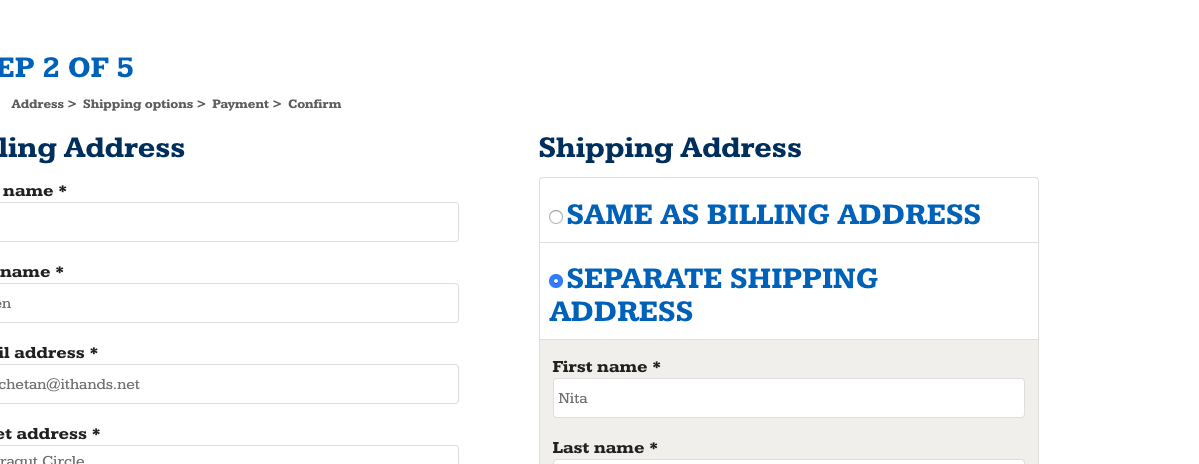Click the shipping 'Last name *' label
Image resolution: width=1199 pixels, height=464 pixels.
605,448
